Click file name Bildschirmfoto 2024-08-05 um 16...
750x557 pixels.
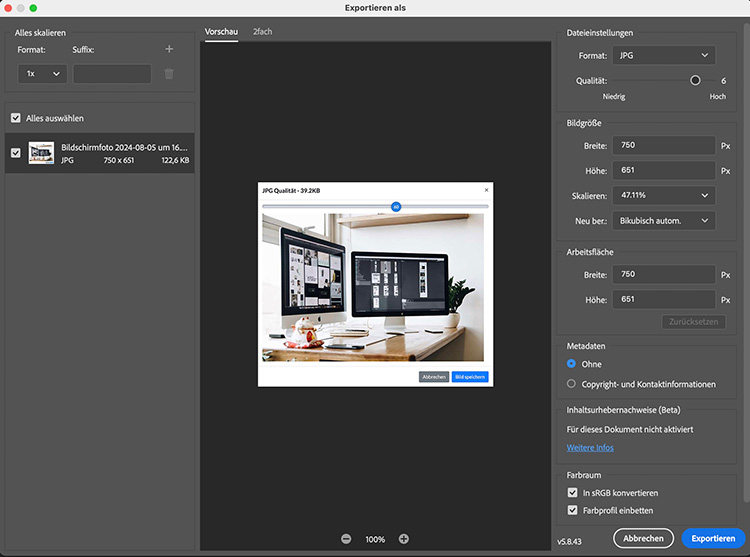[124, 147]
